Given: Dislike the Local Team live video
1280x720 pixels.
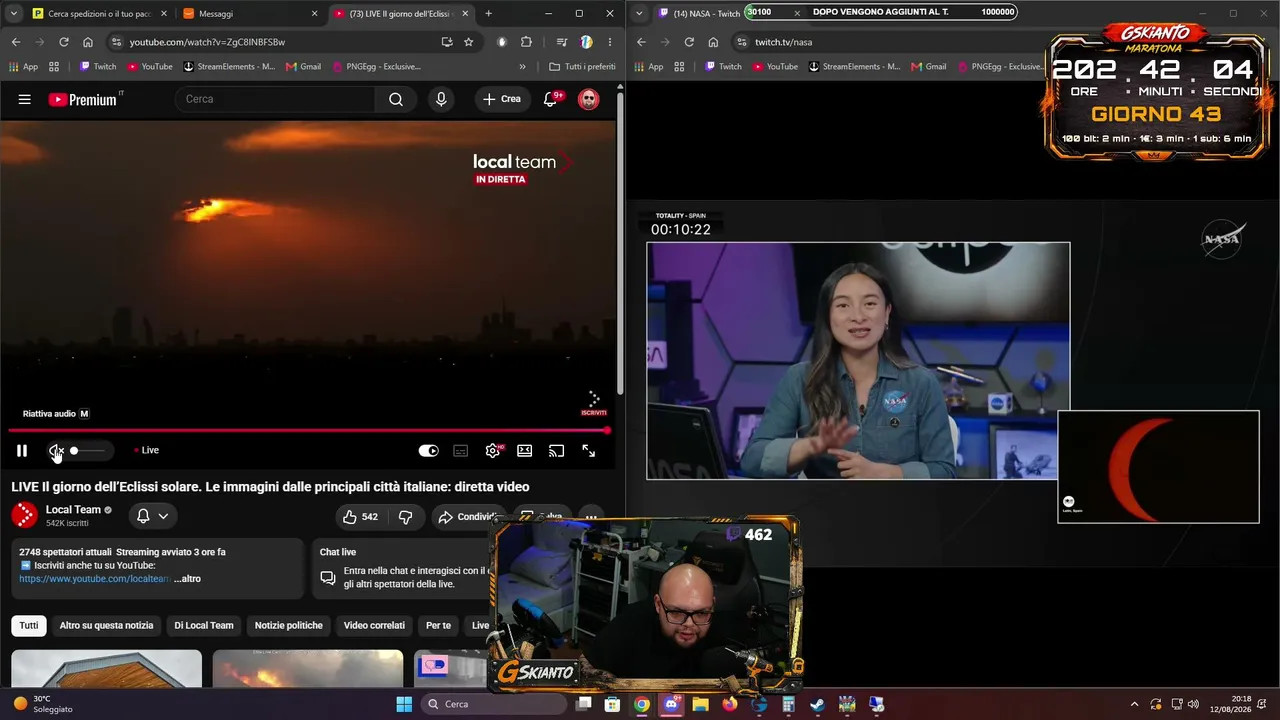Looking at the screenshot, I should (405, 517).
